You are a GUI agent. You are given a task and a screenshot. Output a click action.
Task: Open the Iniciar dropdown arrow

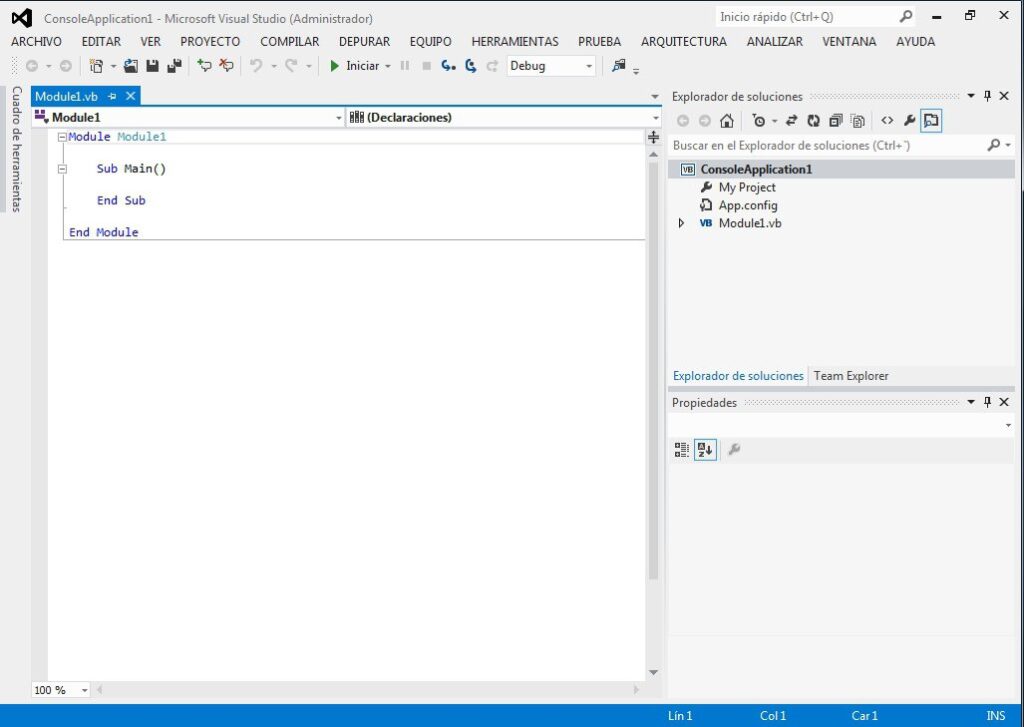(387, 66)
